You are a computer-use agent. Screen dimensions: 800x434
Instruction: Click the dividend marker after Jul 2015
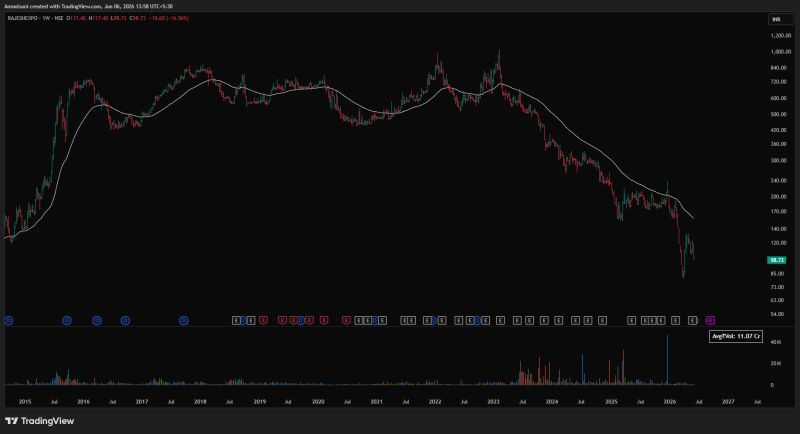[67, 320]
